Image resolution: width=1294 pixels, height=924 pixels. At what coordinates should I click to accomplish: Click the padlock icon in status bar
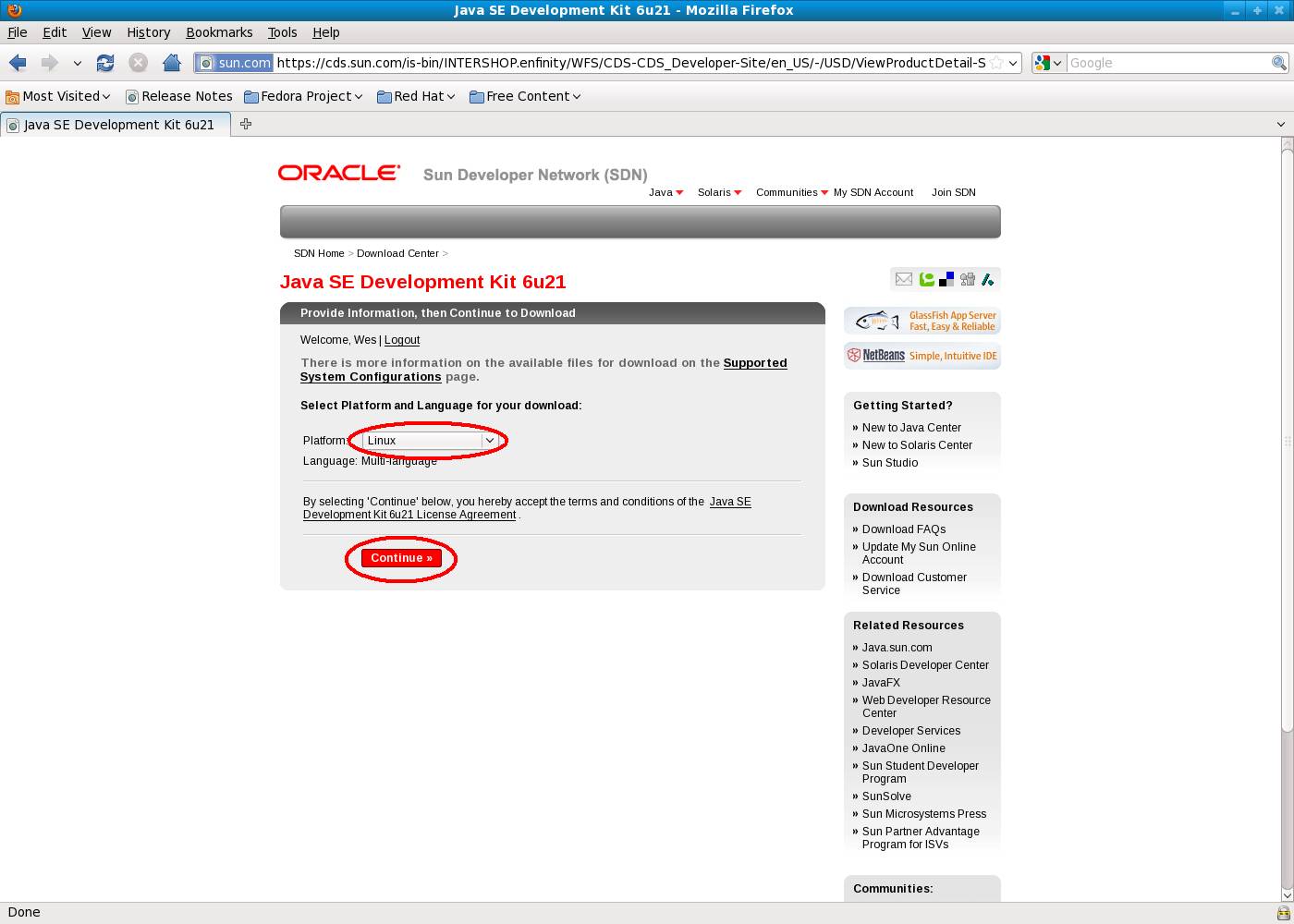(1283, 913)
